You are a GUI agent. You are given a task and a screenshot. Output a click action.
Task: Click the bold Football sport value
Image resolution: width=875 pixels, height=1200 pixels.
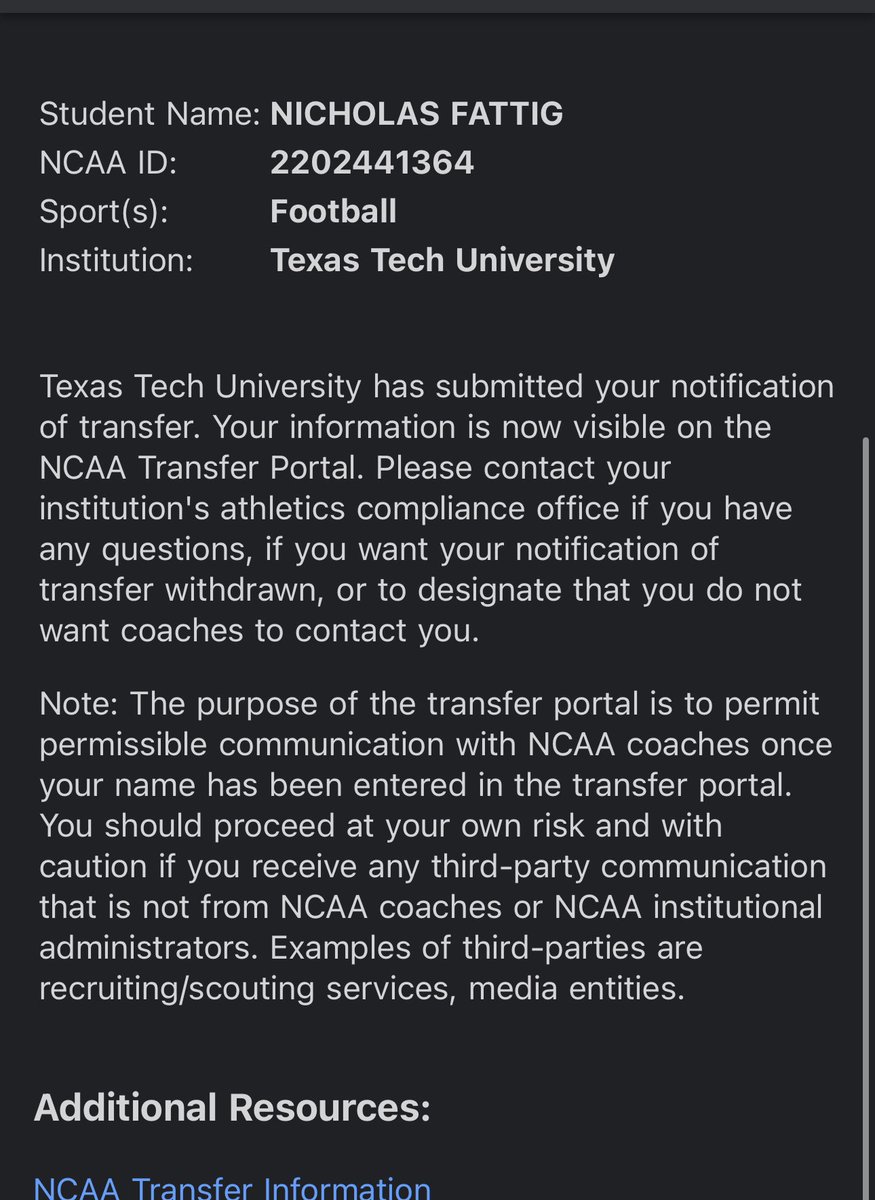[x=333, y=212]
